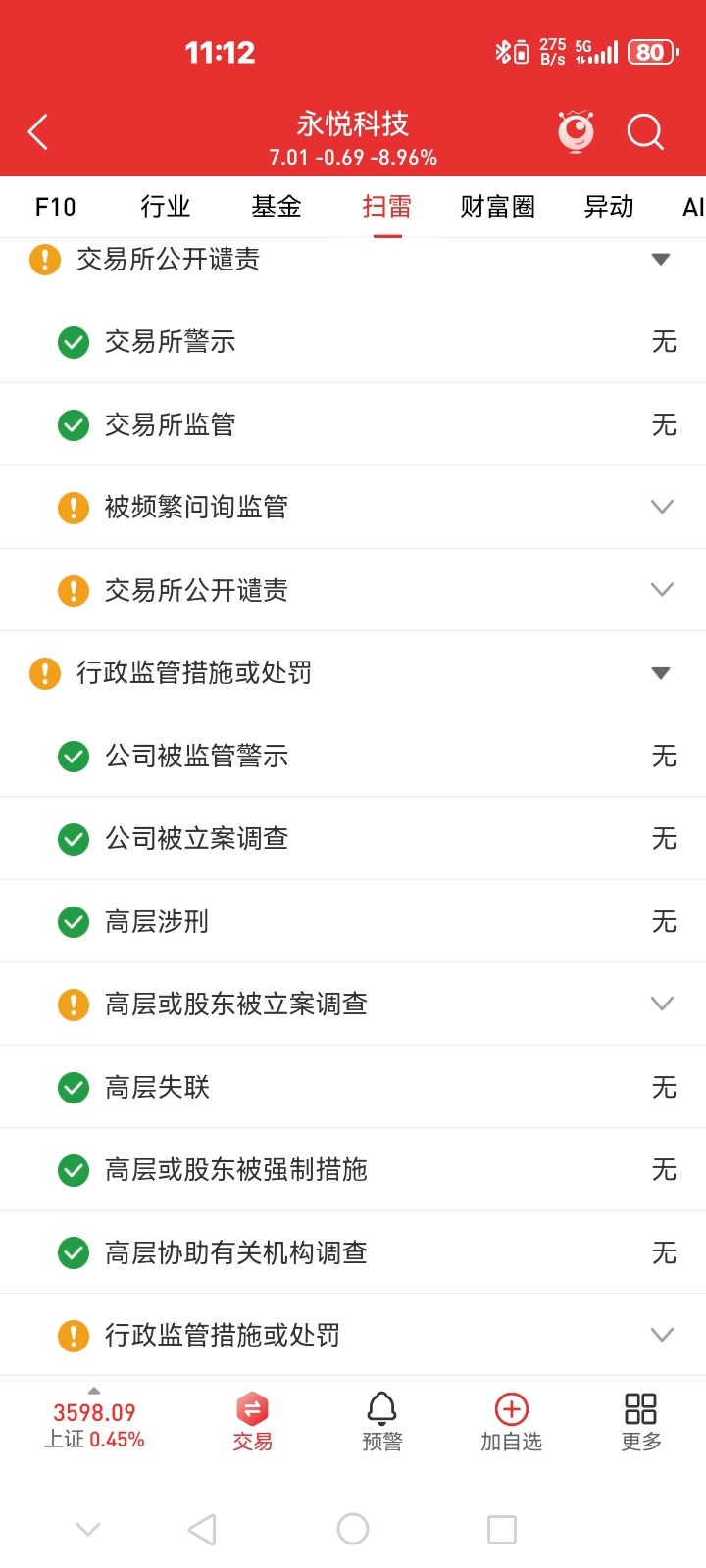
Task: Collapse the 交易所公开谴责 section header triangle
Action: click(x=661, y=260)
